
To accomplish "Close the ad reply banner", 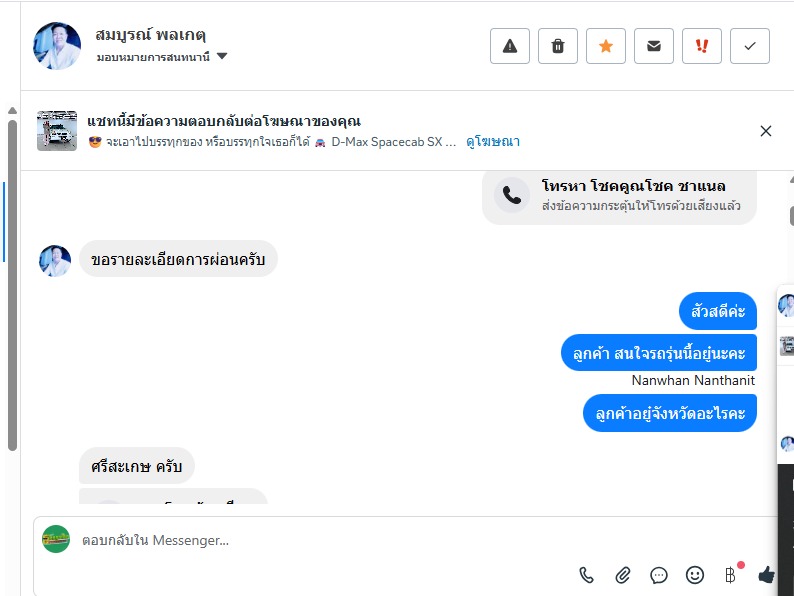I will 766,131.
